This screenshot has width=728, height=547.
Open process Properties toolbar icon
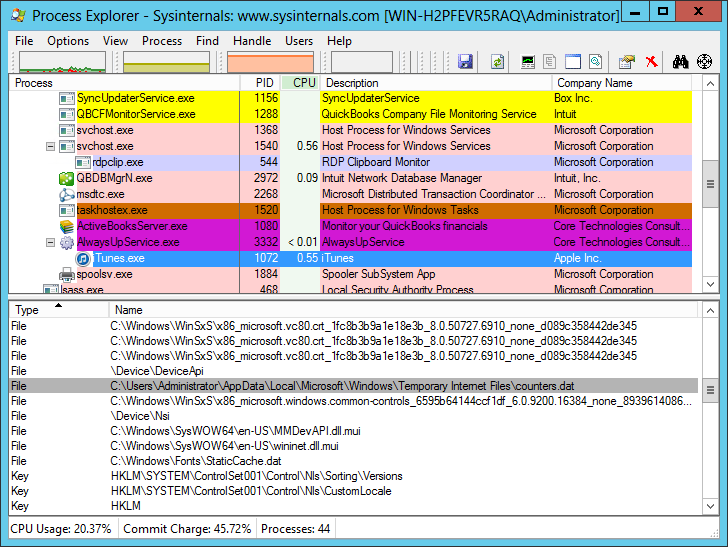626,61
